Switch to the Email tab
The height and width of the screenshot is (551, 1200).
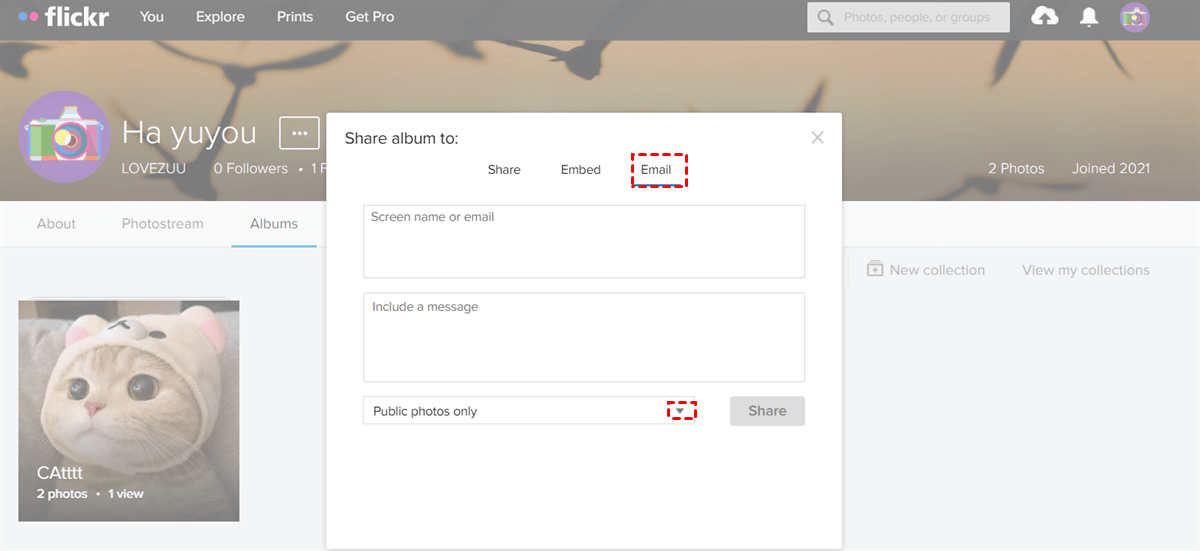click(656, 170)
